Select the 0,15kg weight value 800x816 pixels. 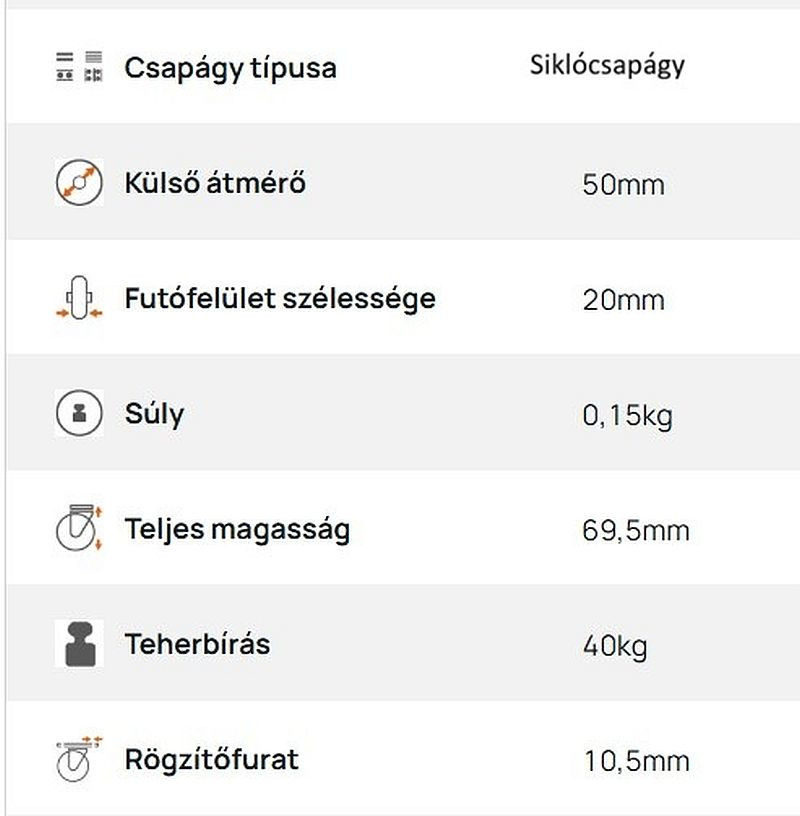click(628, 417)
